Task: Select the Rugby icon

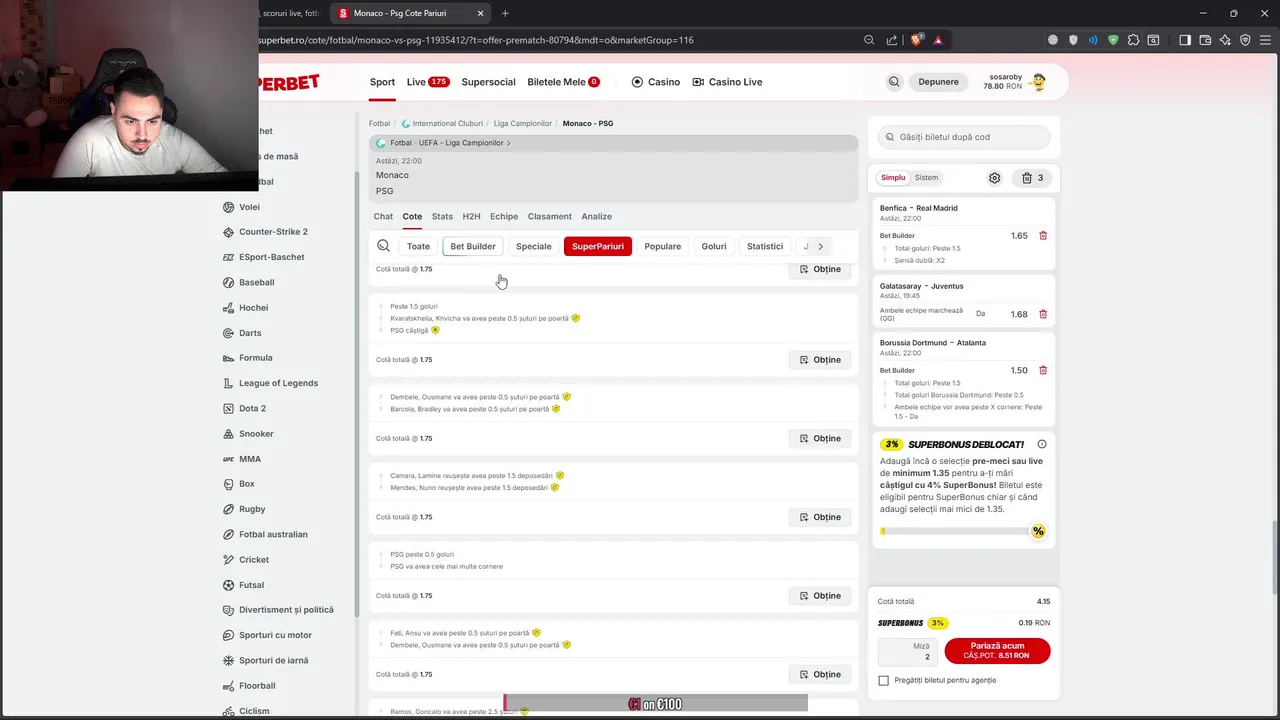Action: click(x=229, y=509)
